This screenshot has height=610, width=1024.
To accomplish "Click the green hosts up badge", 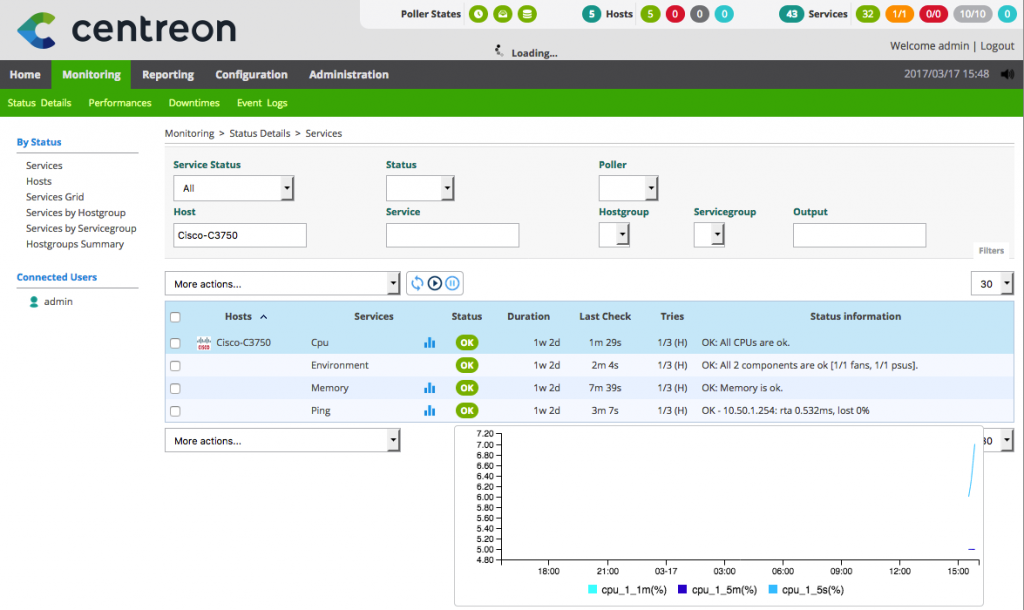I will (650, 14).
